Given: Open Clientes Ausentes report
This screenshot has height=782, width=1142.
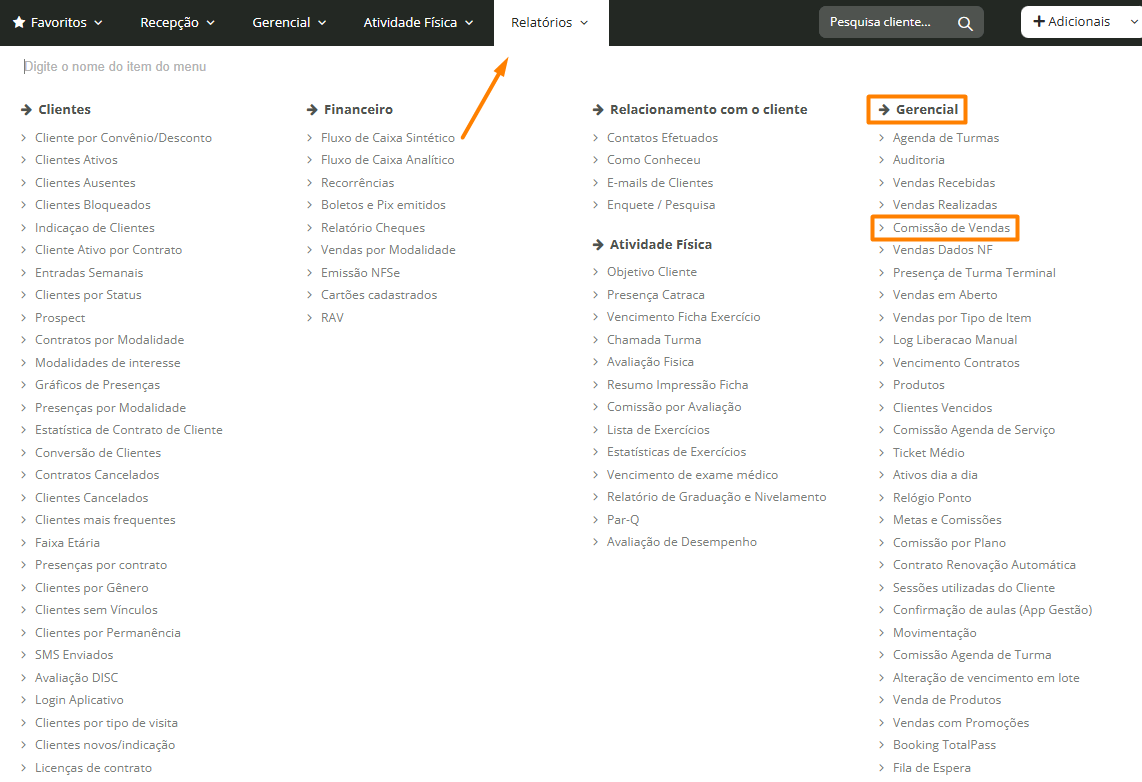Looking at the screenshot, I should click(85, 183).
